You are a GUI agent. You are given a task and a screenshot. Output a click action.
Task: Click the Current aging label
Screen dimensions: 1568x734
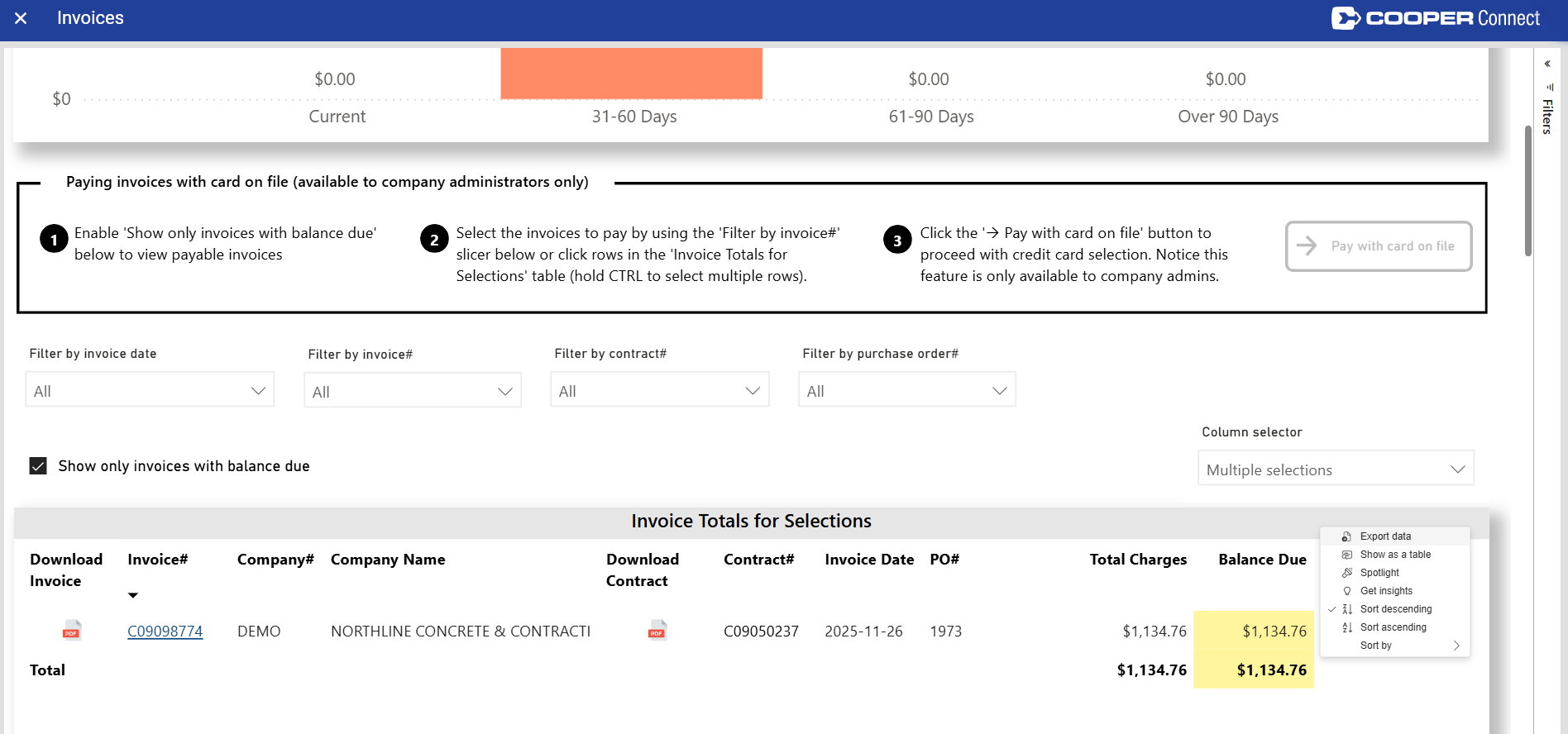coord(337,117)
